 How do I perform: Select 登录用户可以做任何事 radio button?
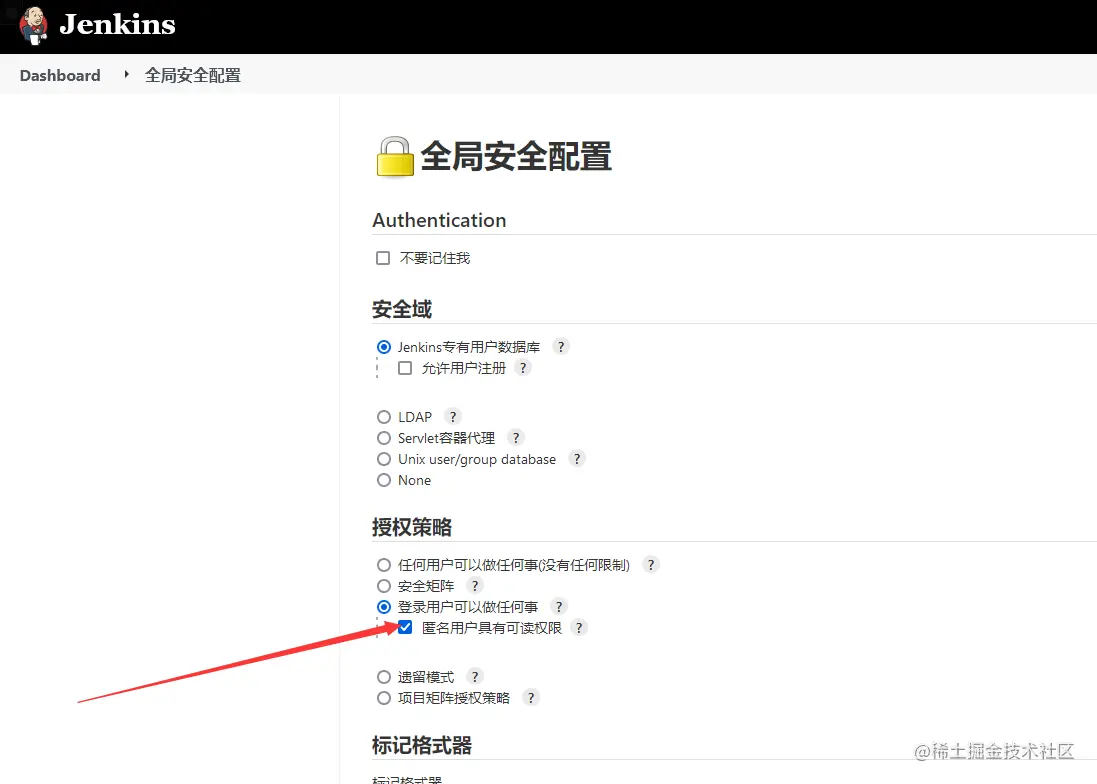[383, 606]
